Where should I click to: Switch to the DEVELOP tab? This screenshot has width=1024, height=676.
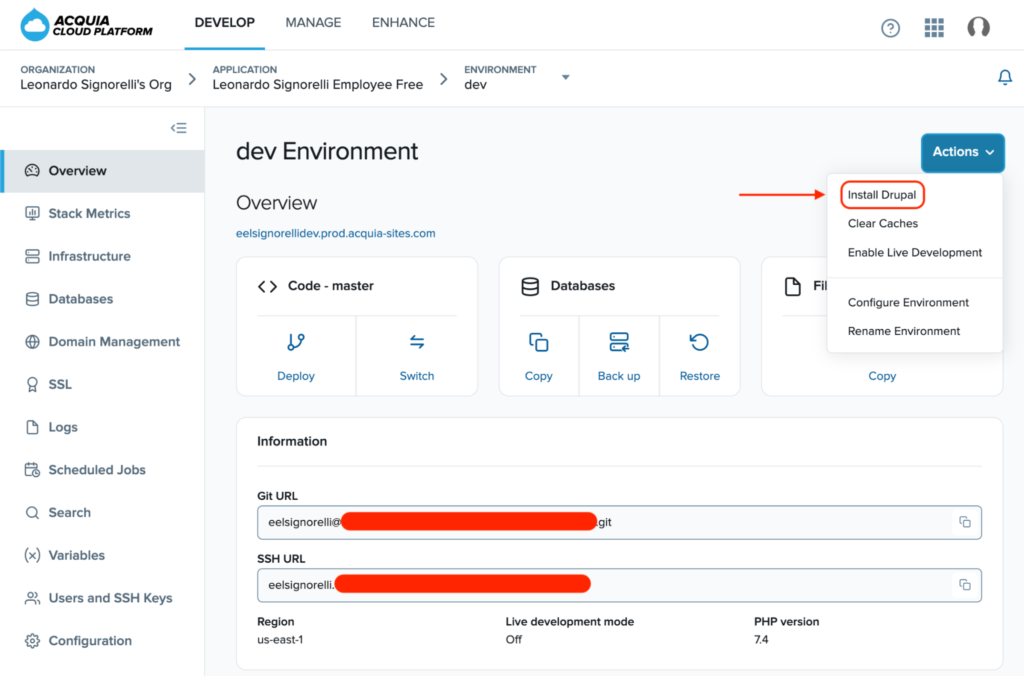225,23
